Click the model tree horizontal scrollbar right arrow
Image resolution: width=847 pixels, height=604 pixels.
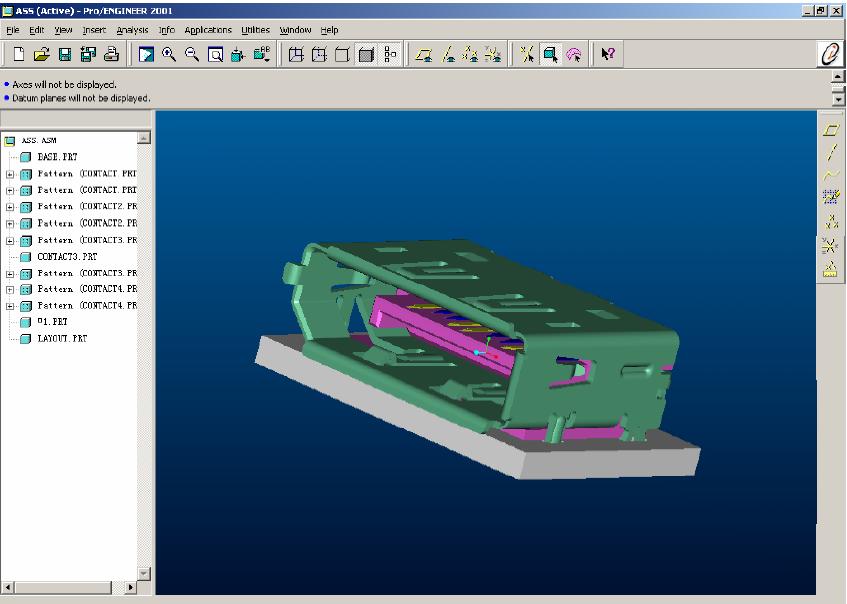(x=131, y=587)
